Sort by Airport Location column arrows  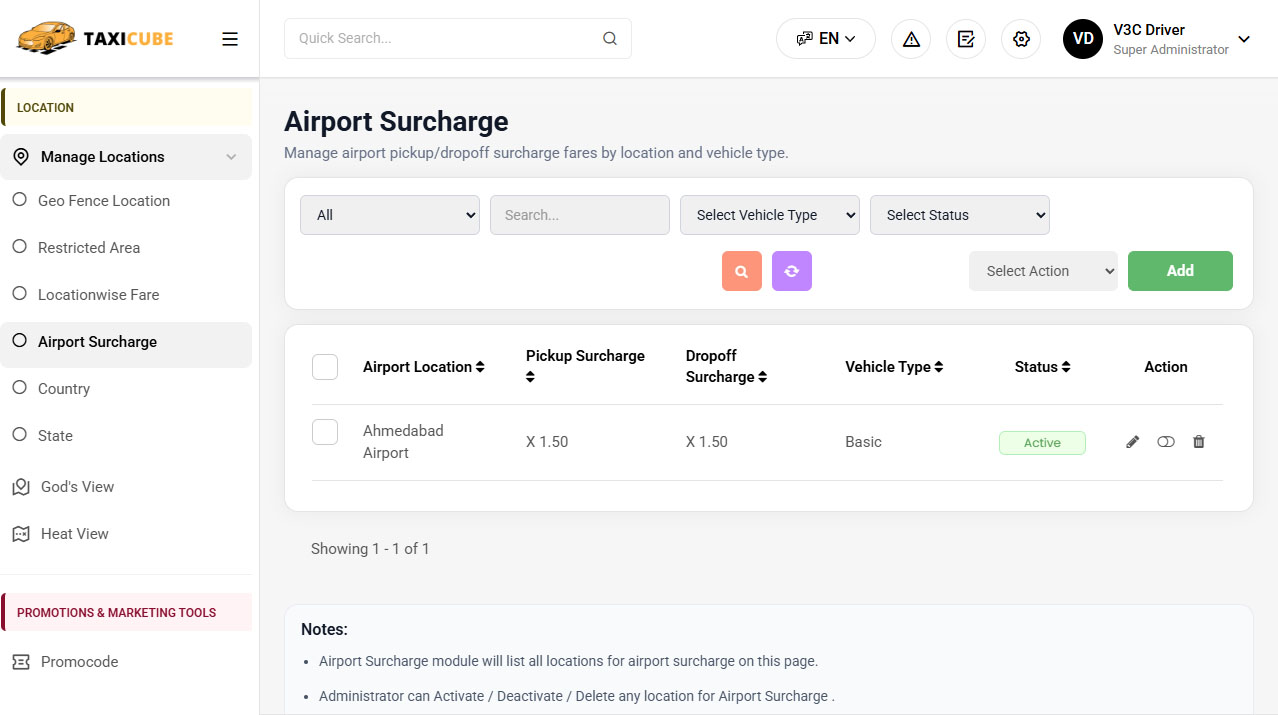(x=480, y=367)
